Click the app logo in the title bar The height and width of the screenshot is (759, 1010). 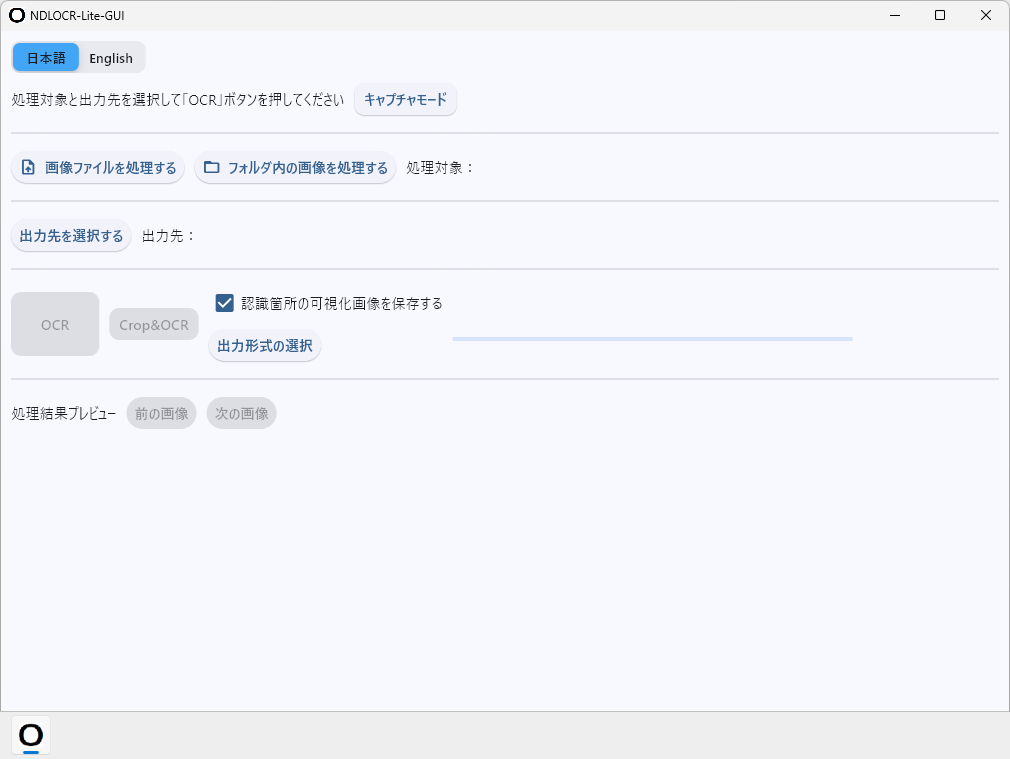[17, 16]
